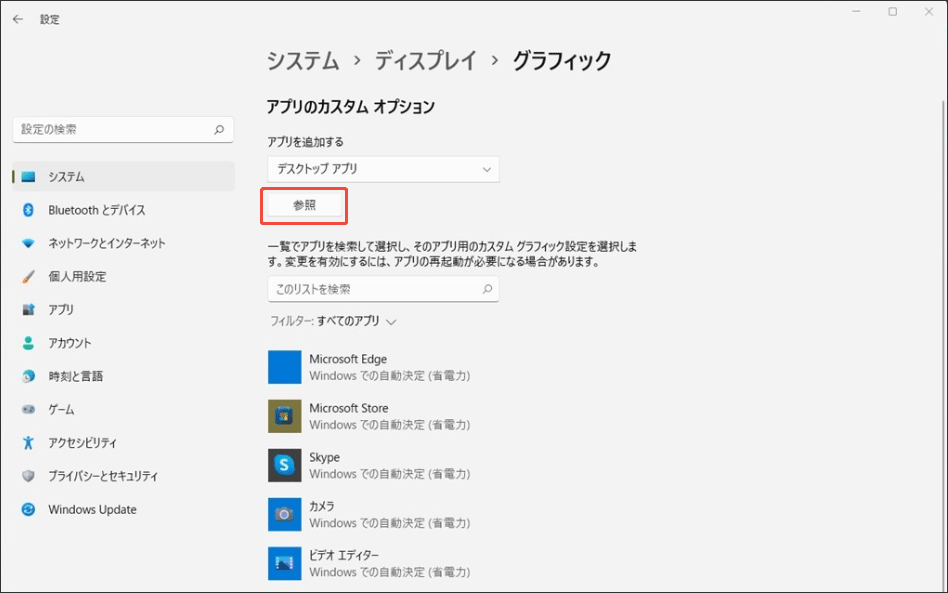
Task: Click the 時刻と言語 globe clock icon
Action: point(28,376)
